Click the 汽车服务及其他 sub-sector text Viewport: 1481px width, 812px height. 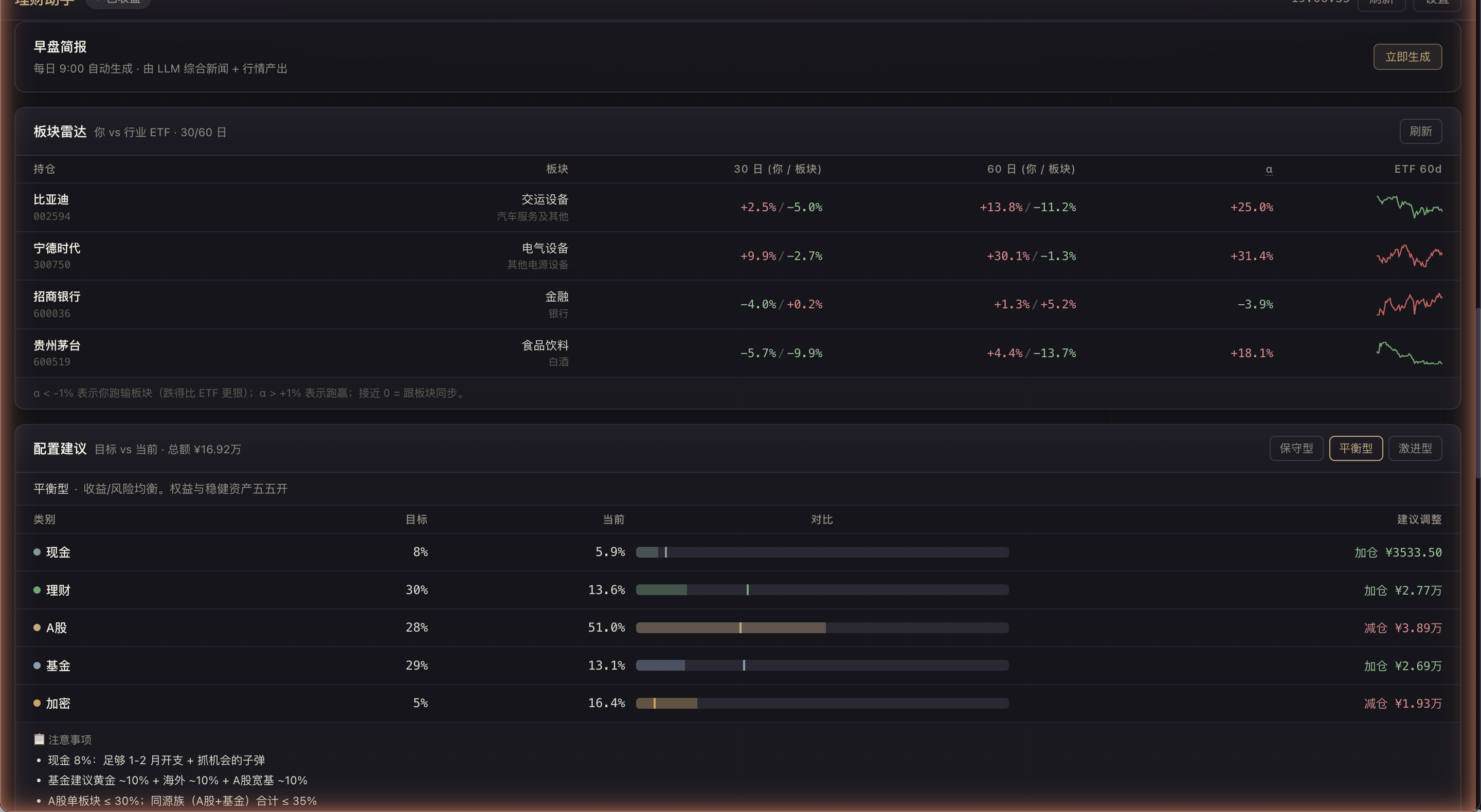(x=532, y=217)
